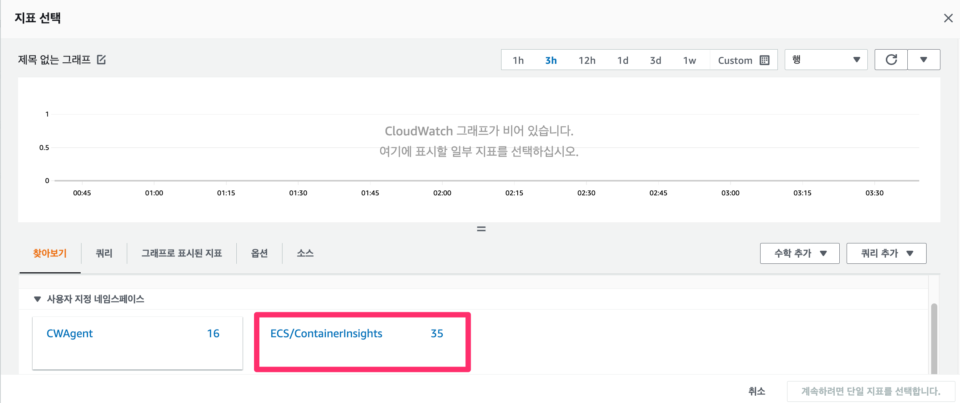Edit graph title with pencil icon
960x403 pixels.
tap(102, 60)
